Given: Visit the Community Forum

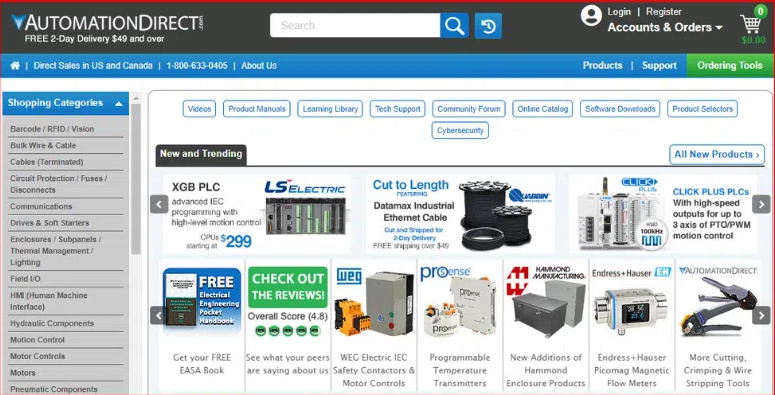Looking at the screenshot, I should click(x=469, y=109).
